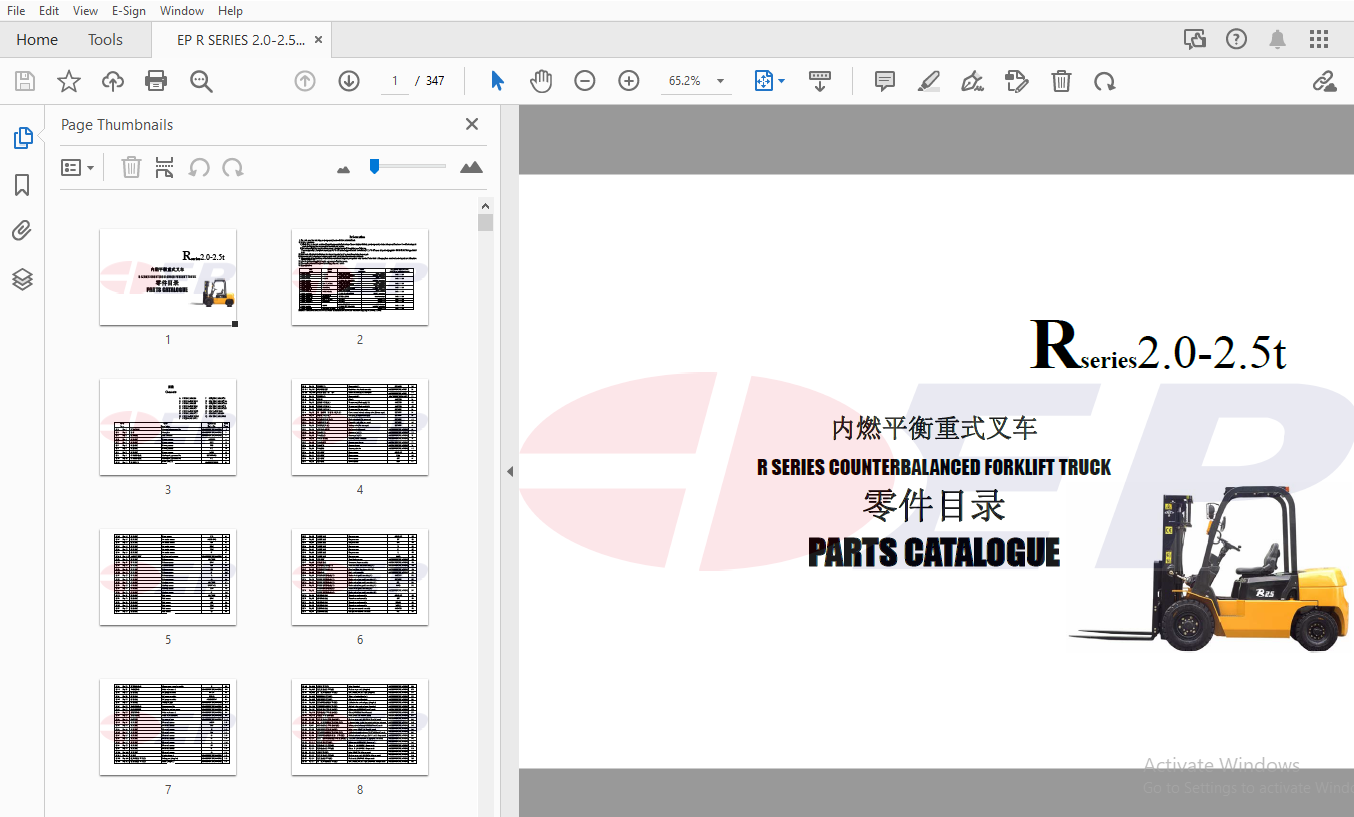
Task: Select page 3 thumbnail
Action: click(168, 427)
